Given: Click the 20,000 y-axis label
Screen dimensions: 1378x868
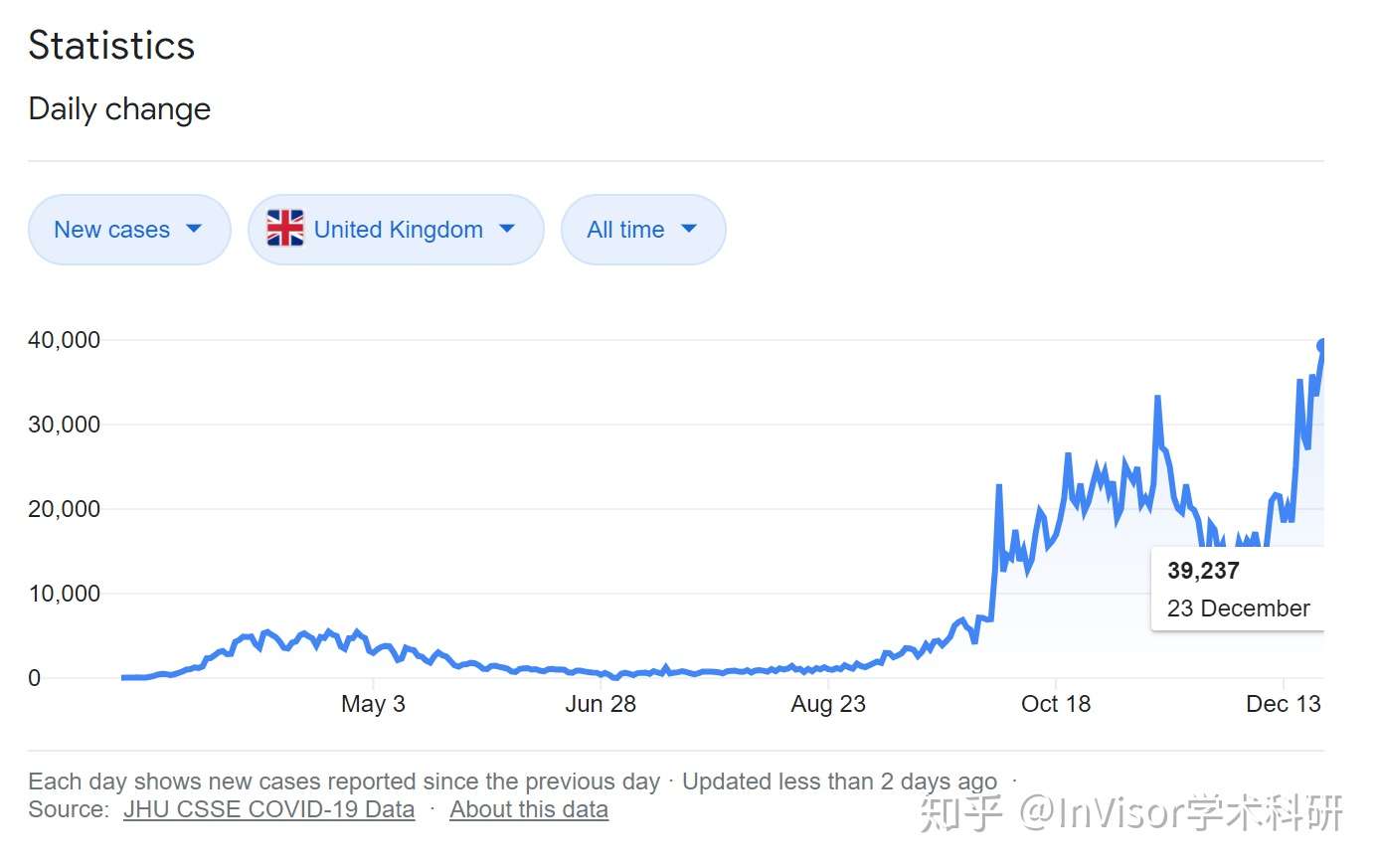Looking at the screenshot, I should 65,509.
